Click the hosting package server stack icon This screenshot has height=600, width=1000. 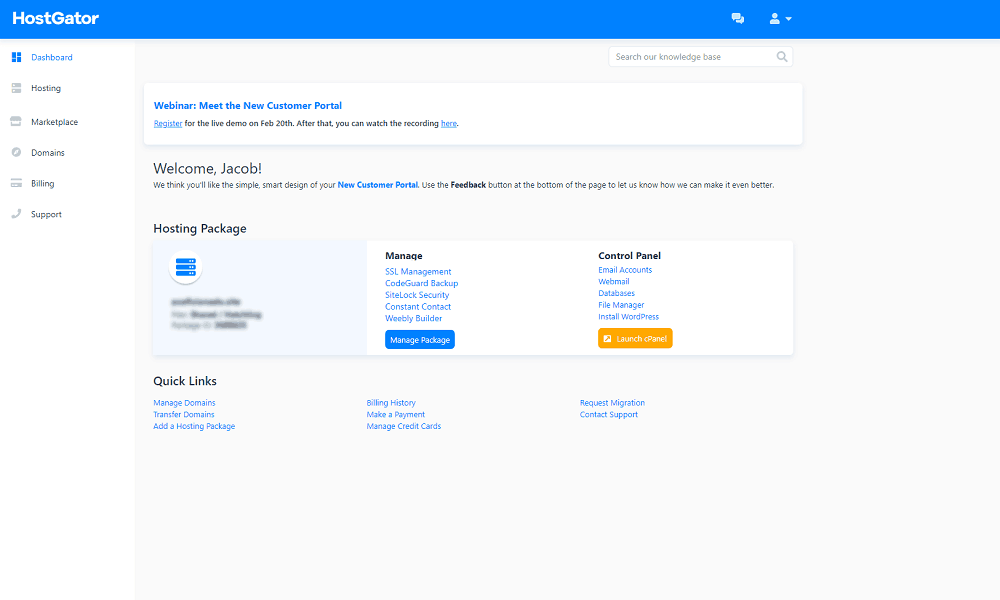click(186, 267)
